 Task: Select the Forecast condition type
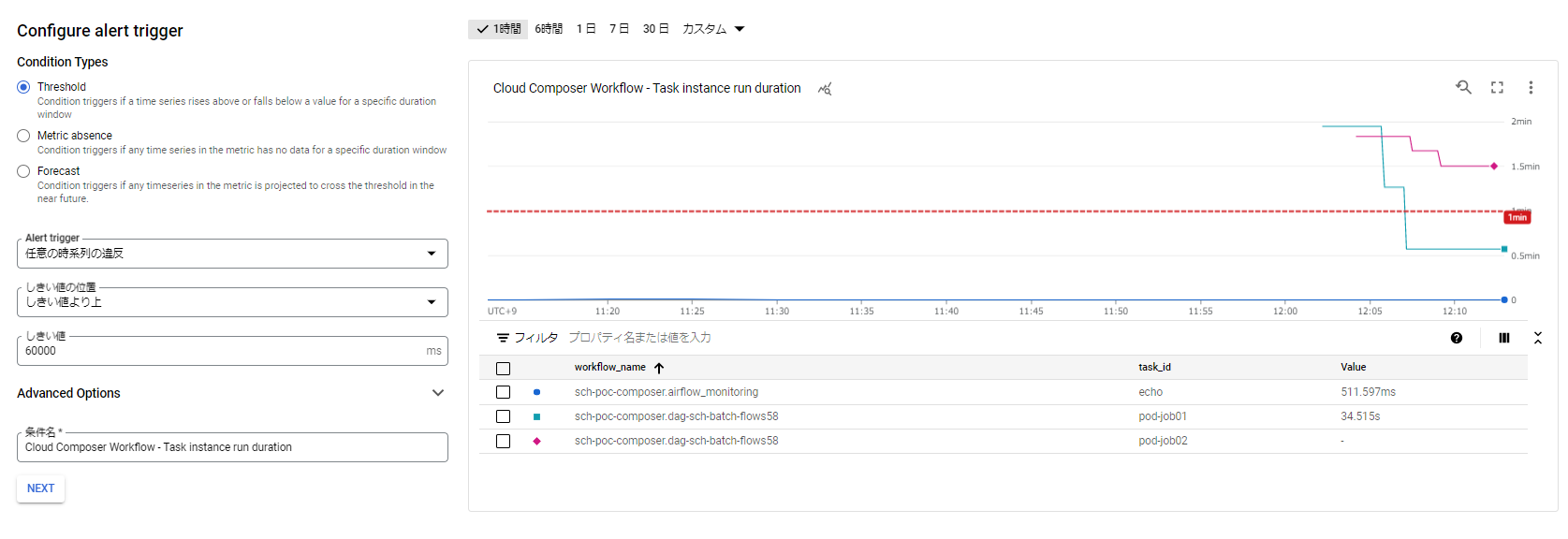point(23,171)
